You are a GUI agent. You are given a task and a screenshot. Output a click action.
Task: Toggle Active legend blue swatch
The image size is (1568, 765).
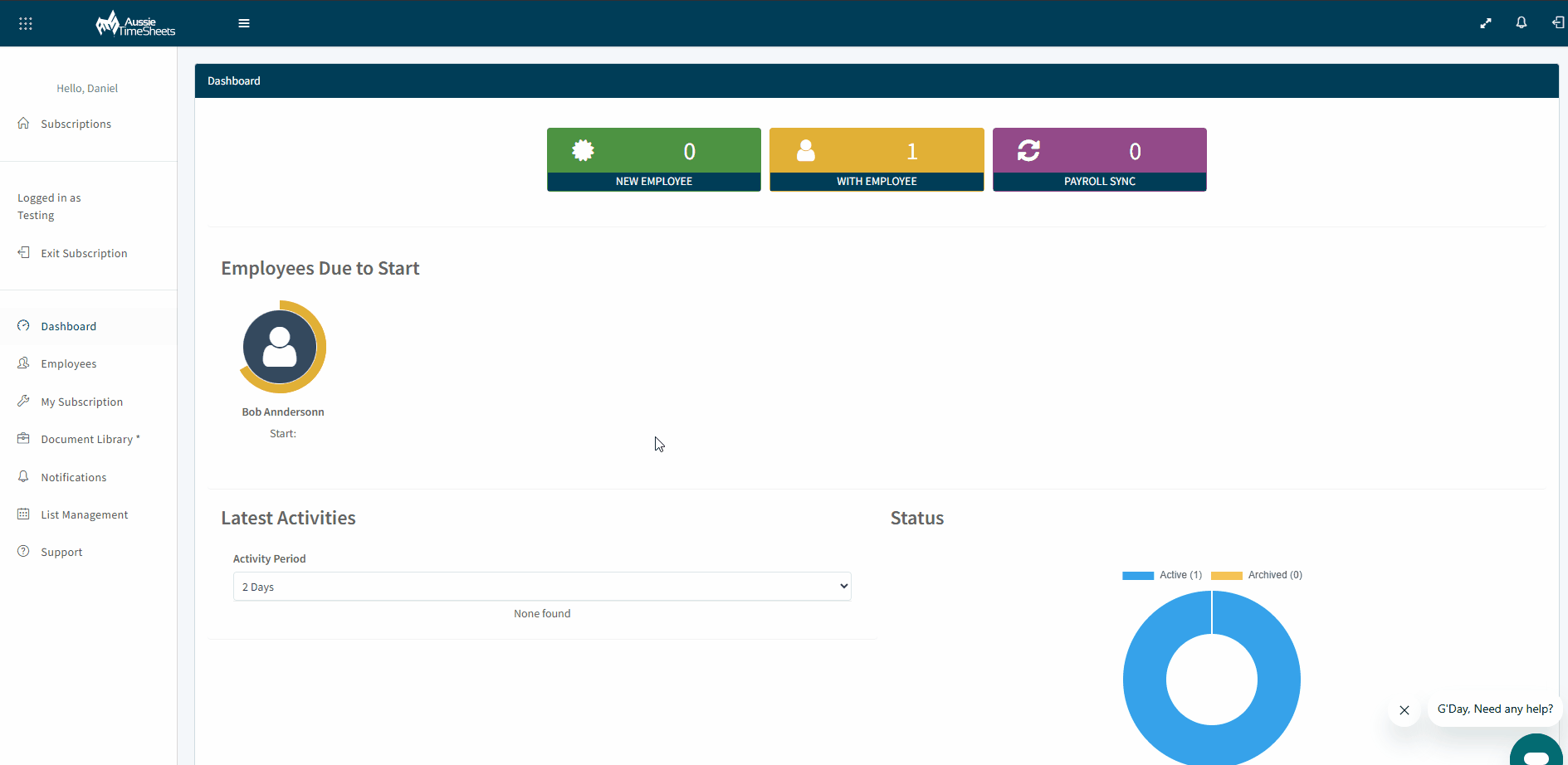[x=1138, y=575]
